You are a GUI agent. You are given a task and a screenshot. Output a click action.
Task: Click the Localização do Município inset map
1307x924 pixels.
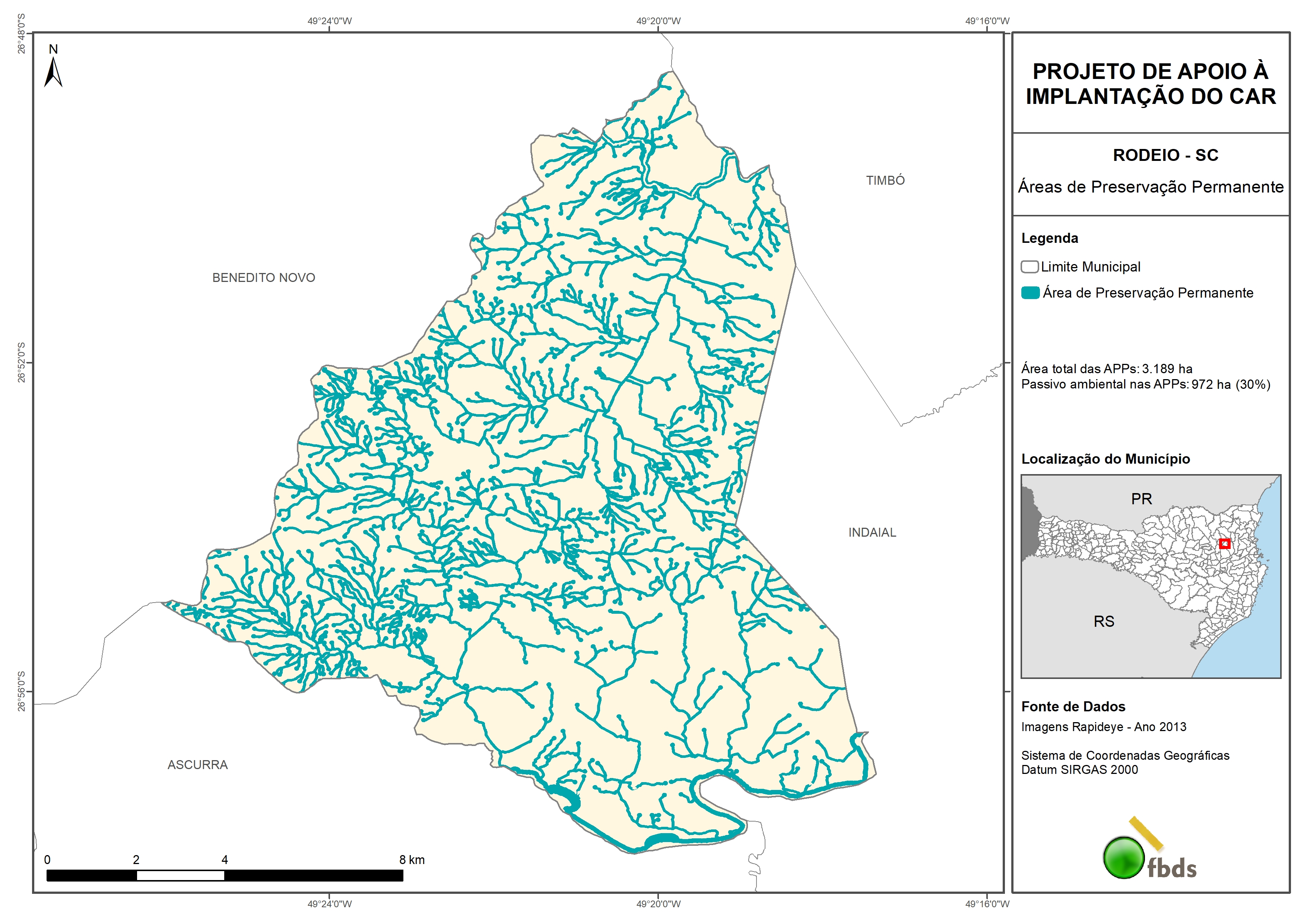(1151, 576)
